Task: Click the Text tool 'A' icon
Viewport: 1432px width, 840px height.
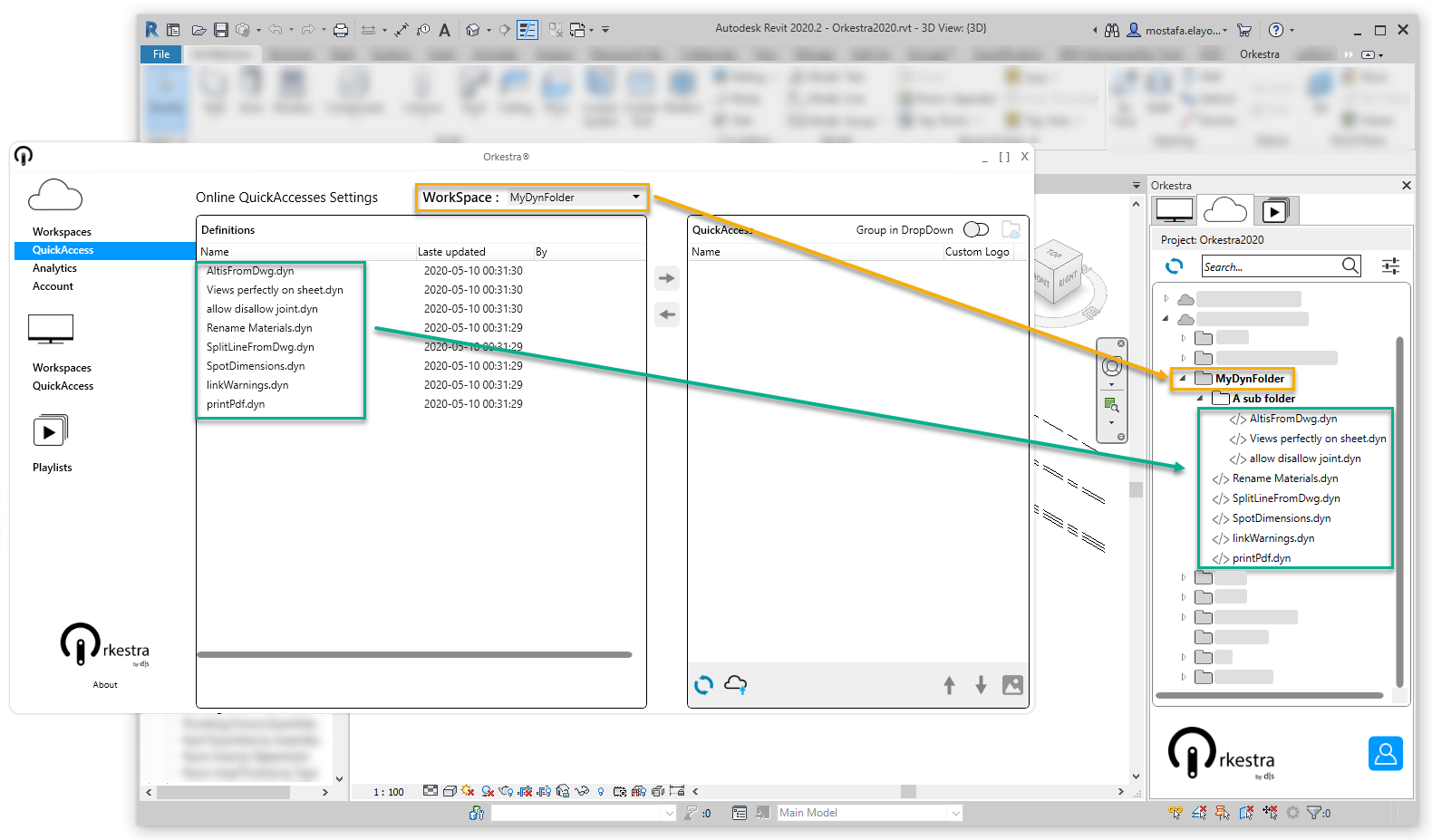Action: [444, 30]
